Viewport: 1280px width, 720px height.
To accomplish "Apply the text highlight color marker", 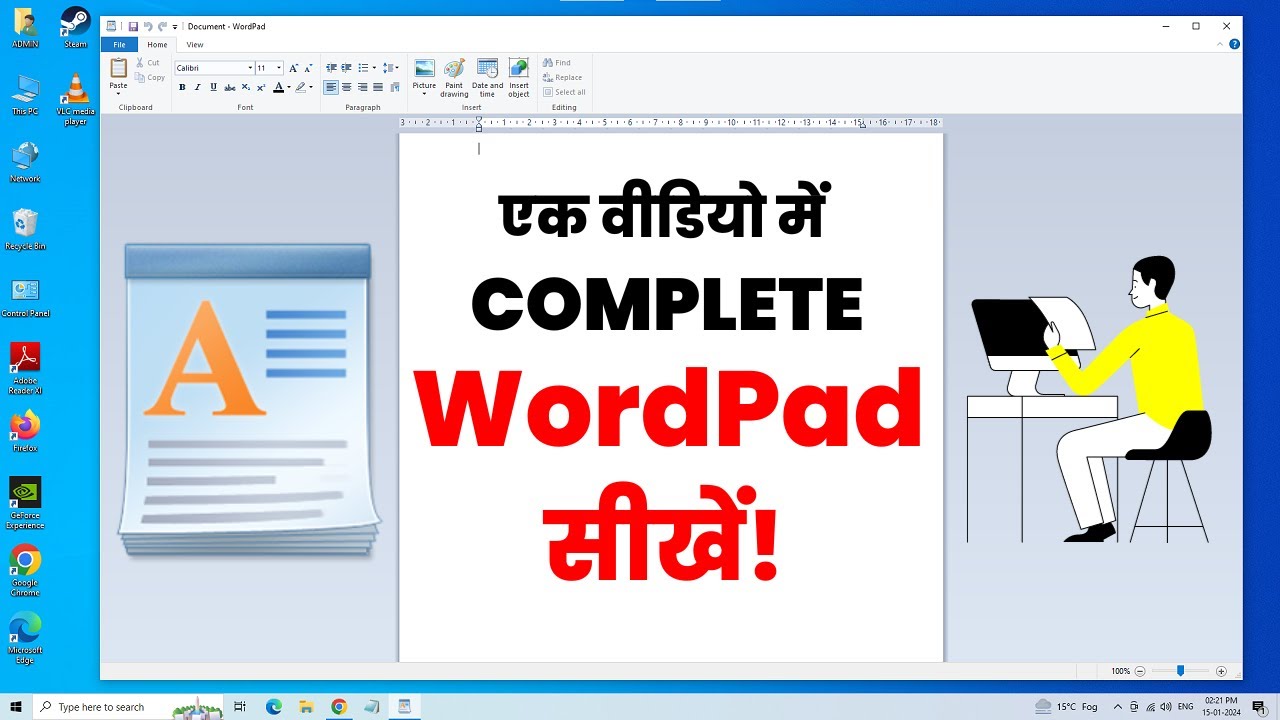I will point(300,87).
